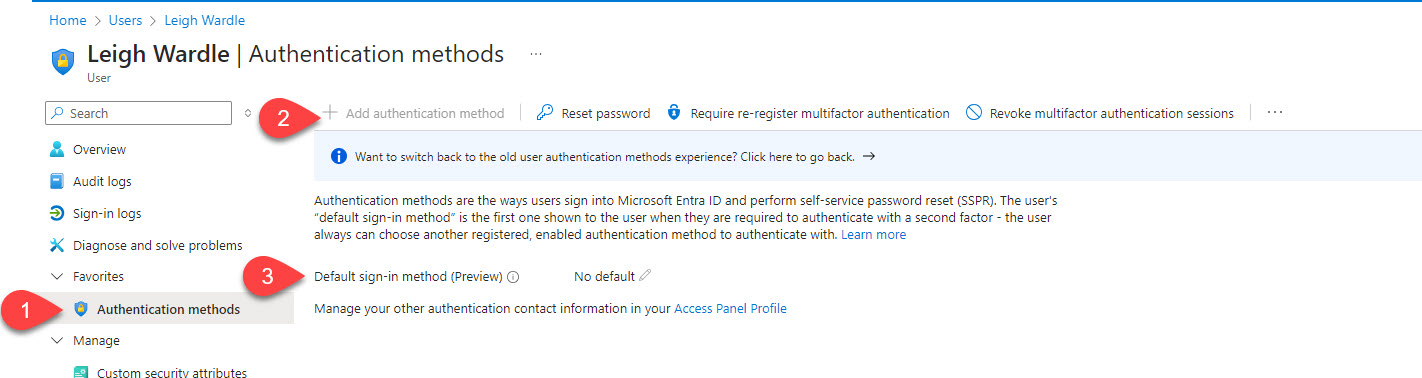Viewport: 1422px width, 378px height.
Task: Click the Sign-in logs circular arrow icon
Action: pos(57,213)
